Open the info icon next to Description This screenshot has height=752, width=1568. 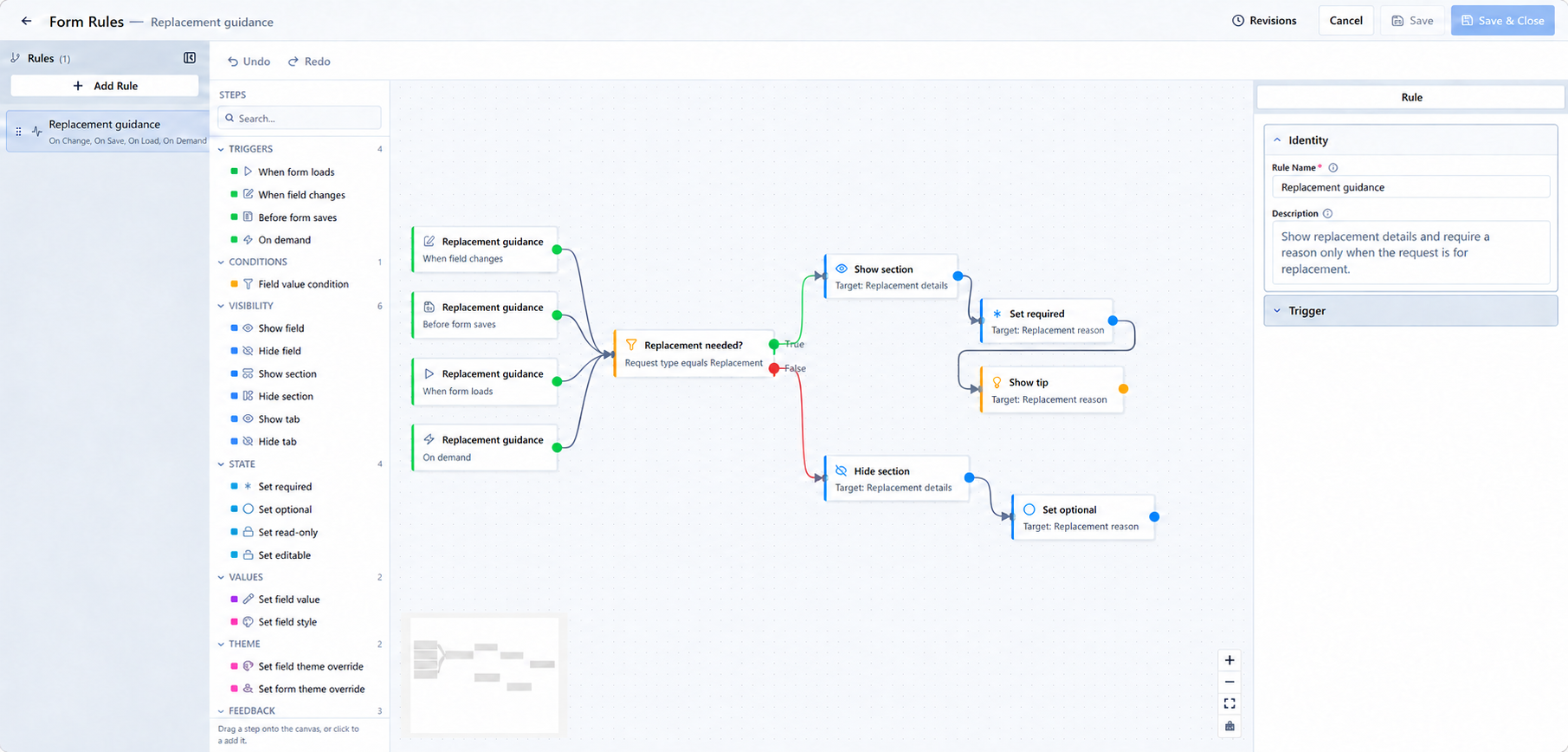click(1327, 214)
